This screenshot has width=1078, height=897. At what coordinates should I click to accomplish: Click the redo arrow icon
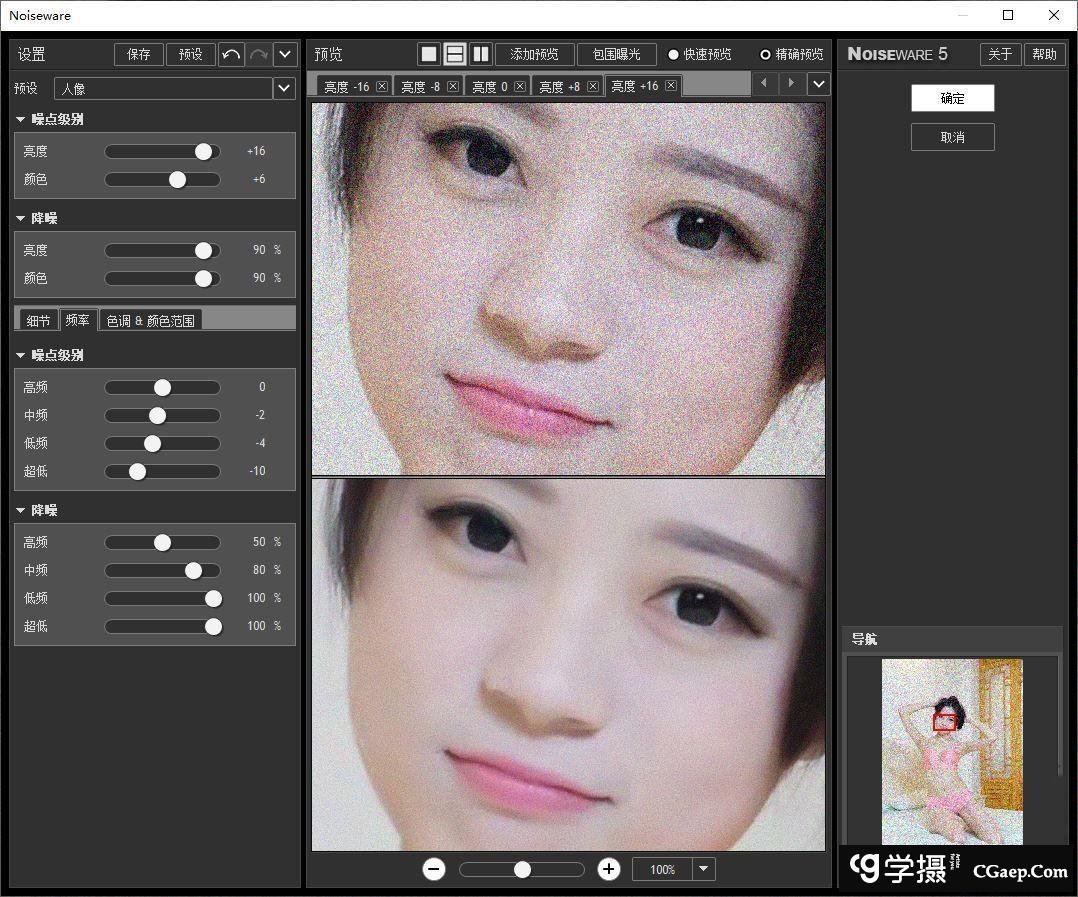coord(258,54)
